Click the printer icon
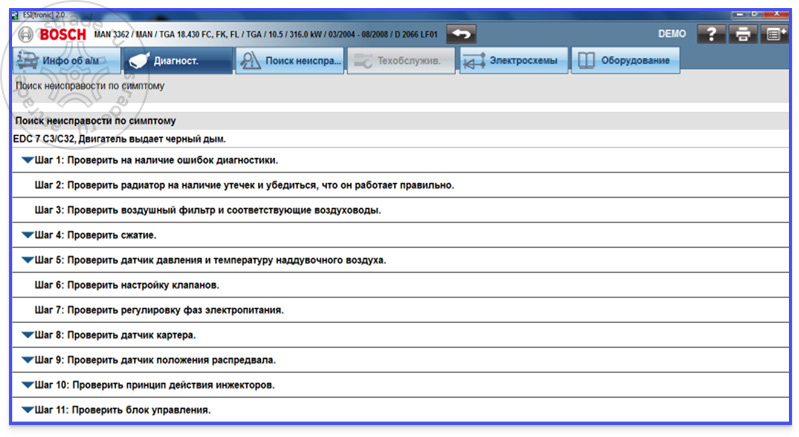The width and height of the screenshot is (799, 437). [x=743, y=34]
